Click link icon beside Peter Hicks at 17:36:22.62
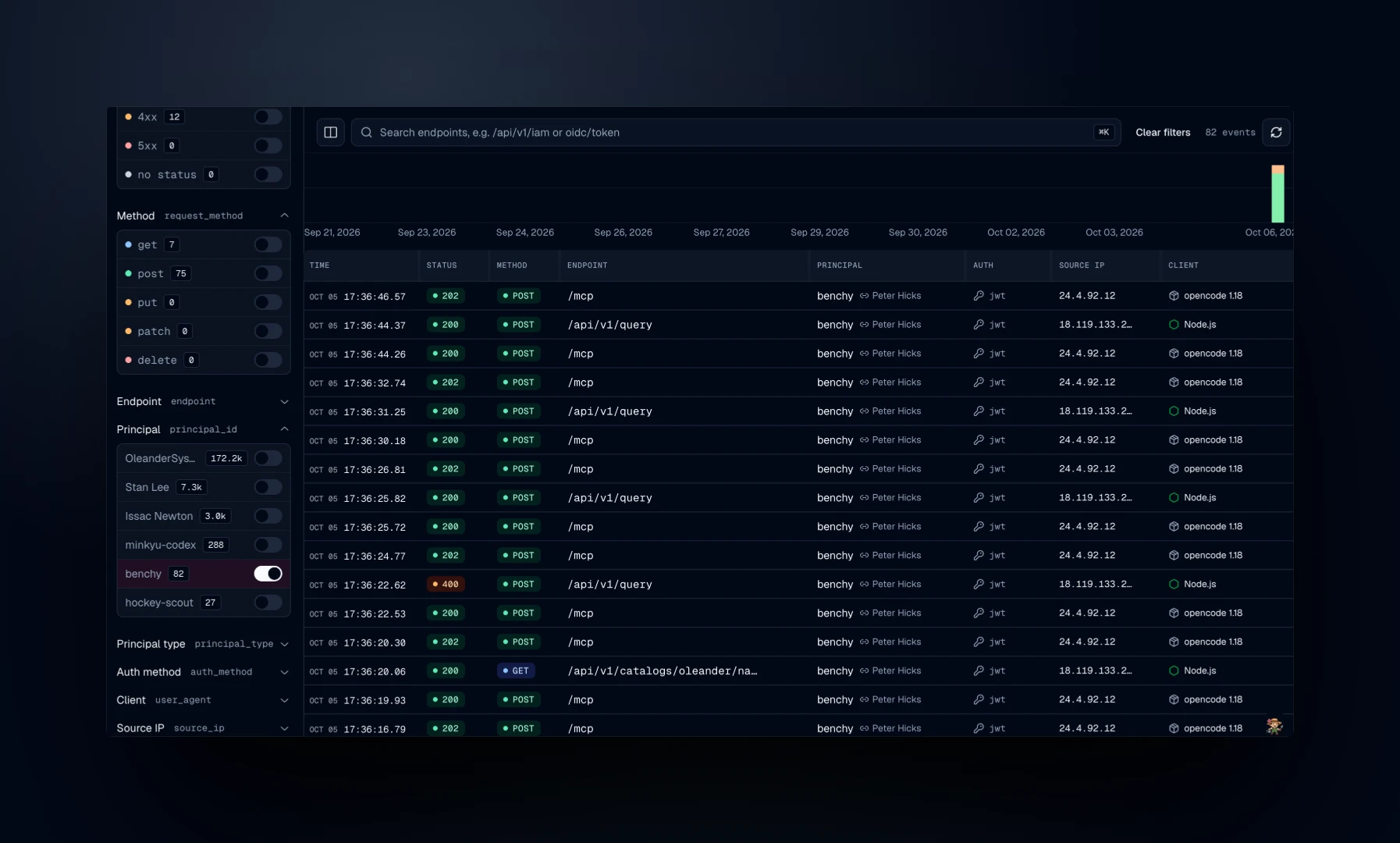The width and height of the screenshot is (1400, 843). click(864, 585)
